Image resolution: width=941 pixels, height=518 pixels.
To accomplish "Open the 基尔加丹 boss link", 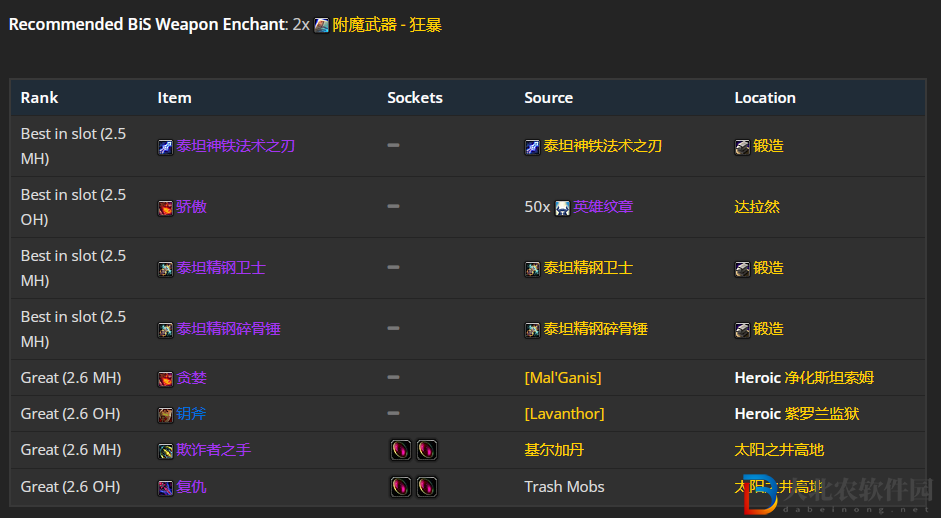I will 554,450.
